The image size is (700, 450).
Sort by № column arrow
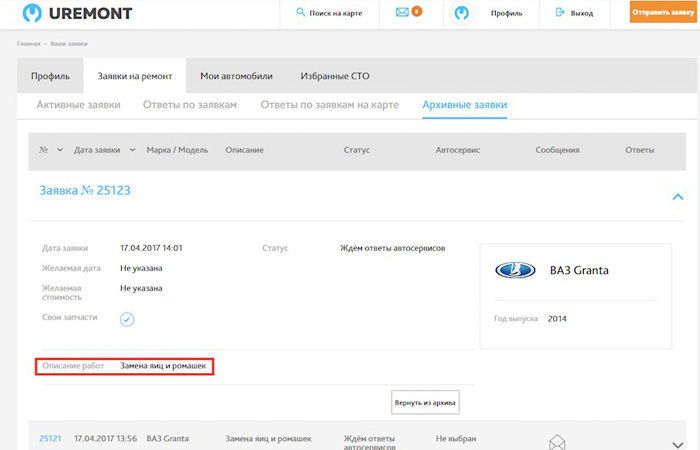pyautogui.click(x=60, y=150)
